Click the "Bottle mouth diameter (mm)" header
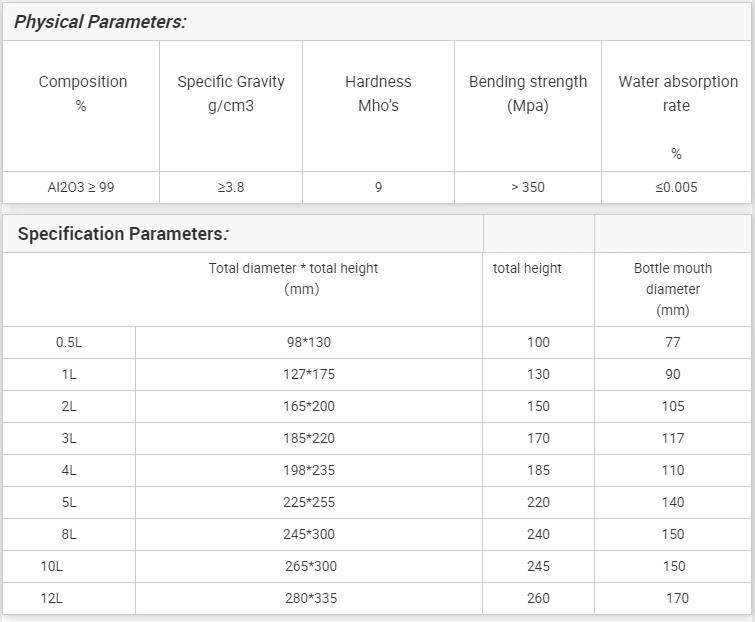Screen dimensions: 755x622 [673, 289]
